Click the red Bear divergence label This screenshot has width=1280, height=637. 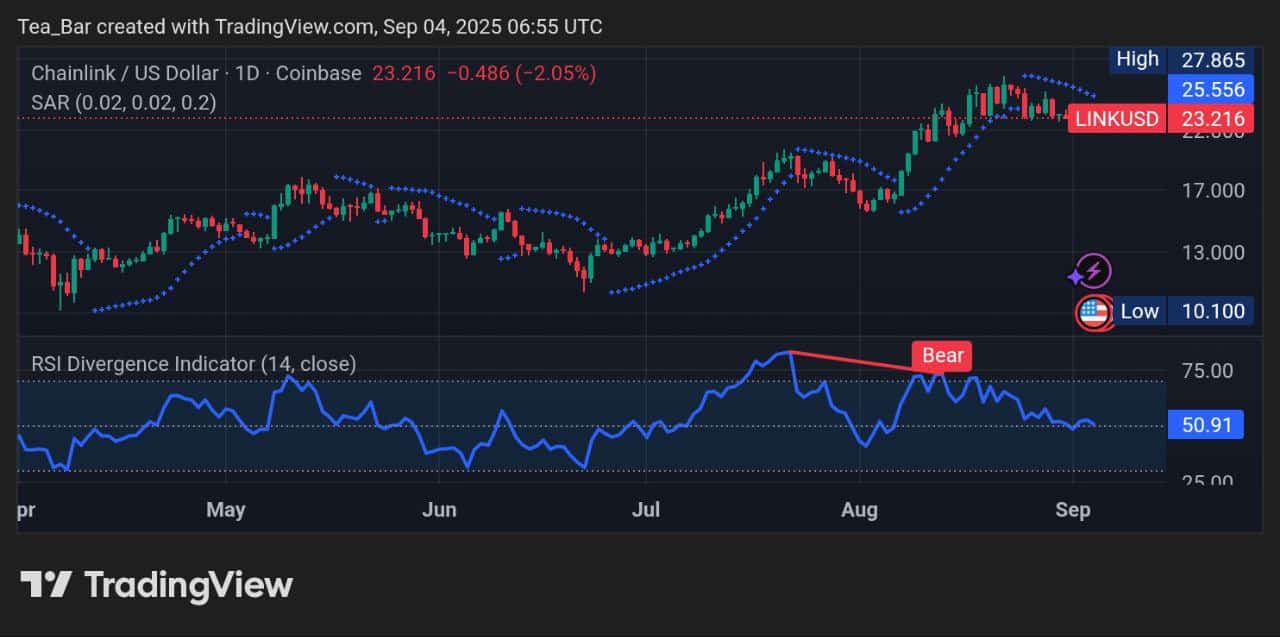941,355
